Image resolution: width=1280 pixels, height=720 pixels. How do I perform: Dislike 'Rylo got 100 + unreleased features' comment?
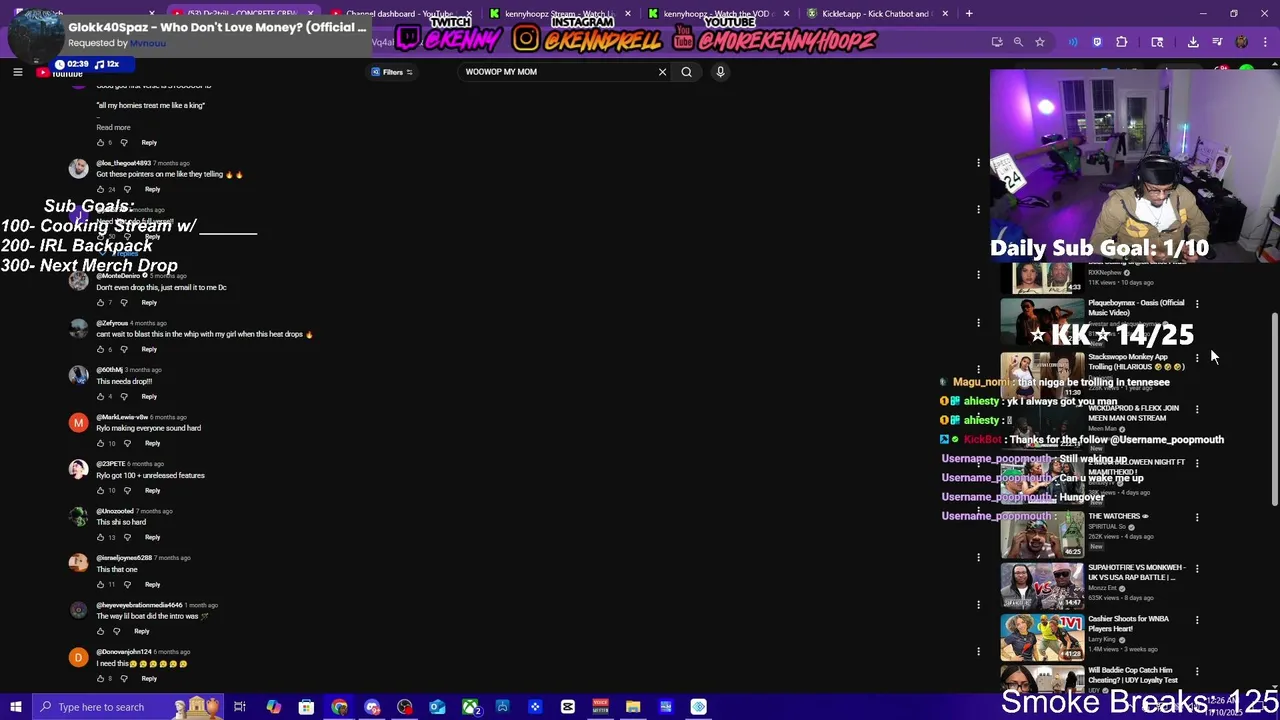[127, 490]
